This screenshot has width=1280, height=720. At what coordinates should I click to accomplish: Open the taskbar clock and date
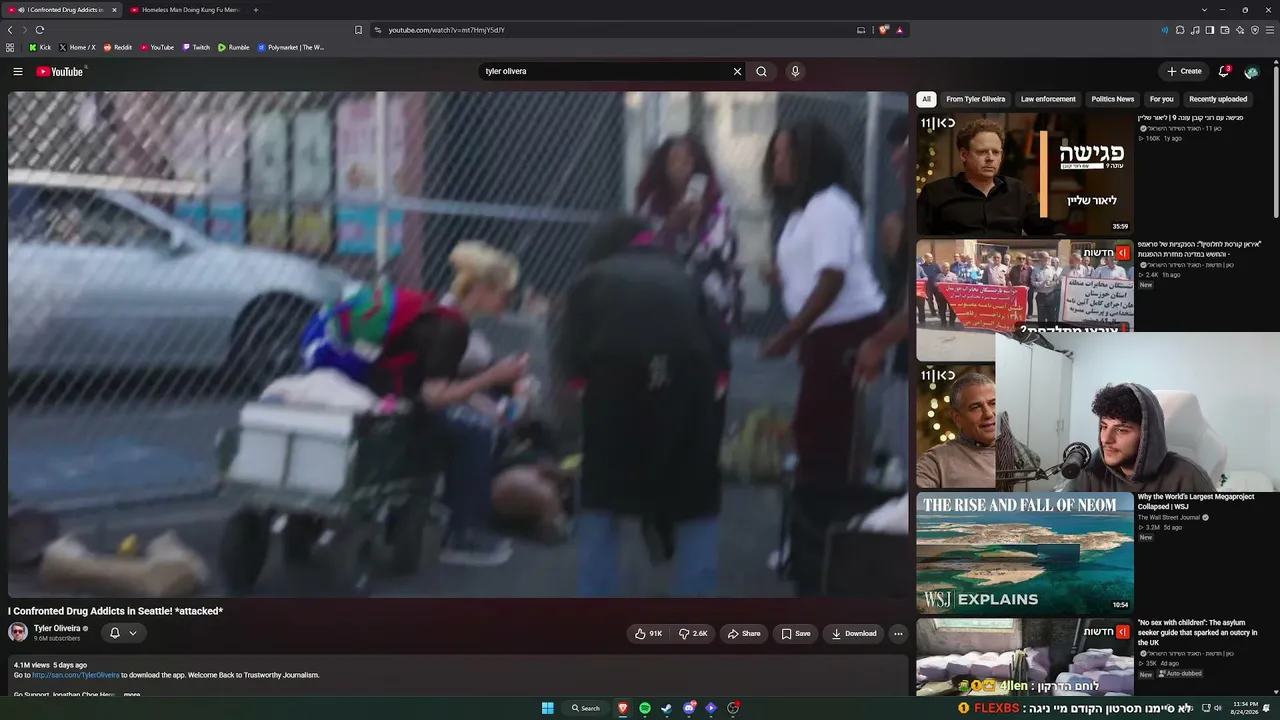pos(1245,708)
